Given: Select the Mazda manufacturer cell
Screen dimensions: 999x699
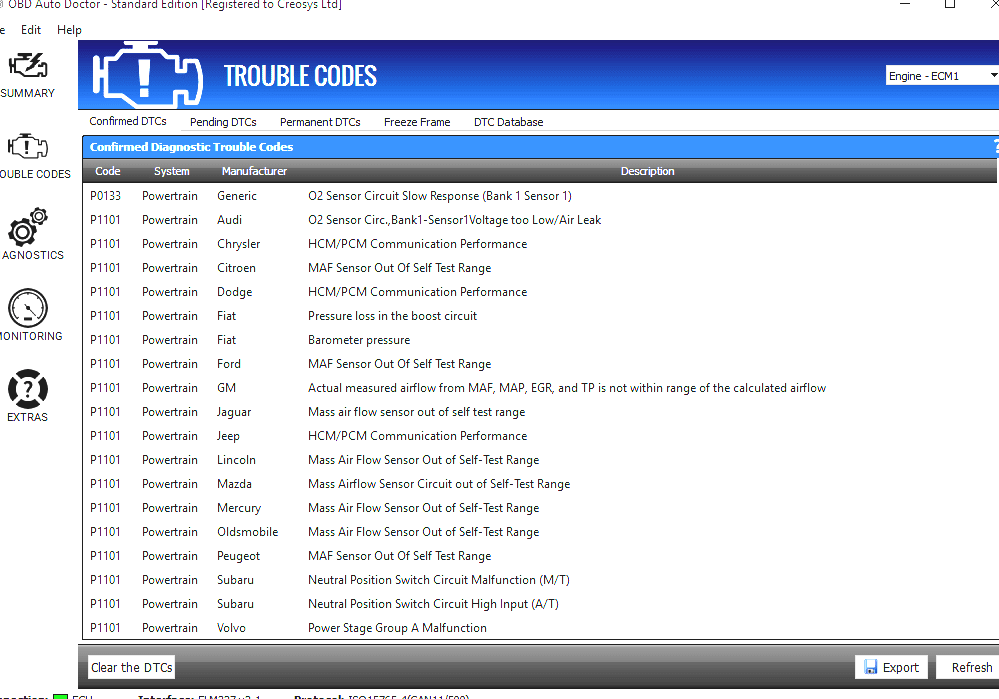Looking at the screenshot, I should [234, 484].
